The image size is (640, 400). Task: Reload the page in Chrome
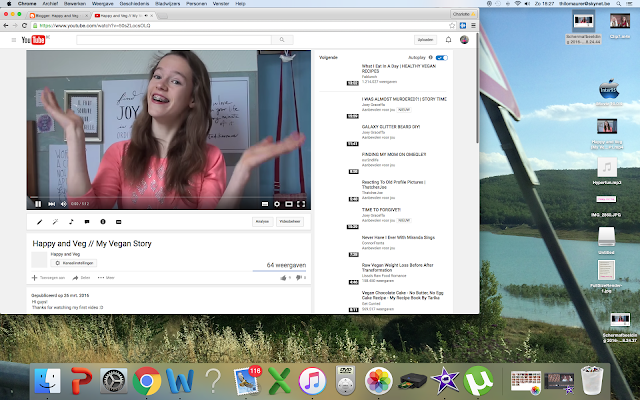click(24, 25)
